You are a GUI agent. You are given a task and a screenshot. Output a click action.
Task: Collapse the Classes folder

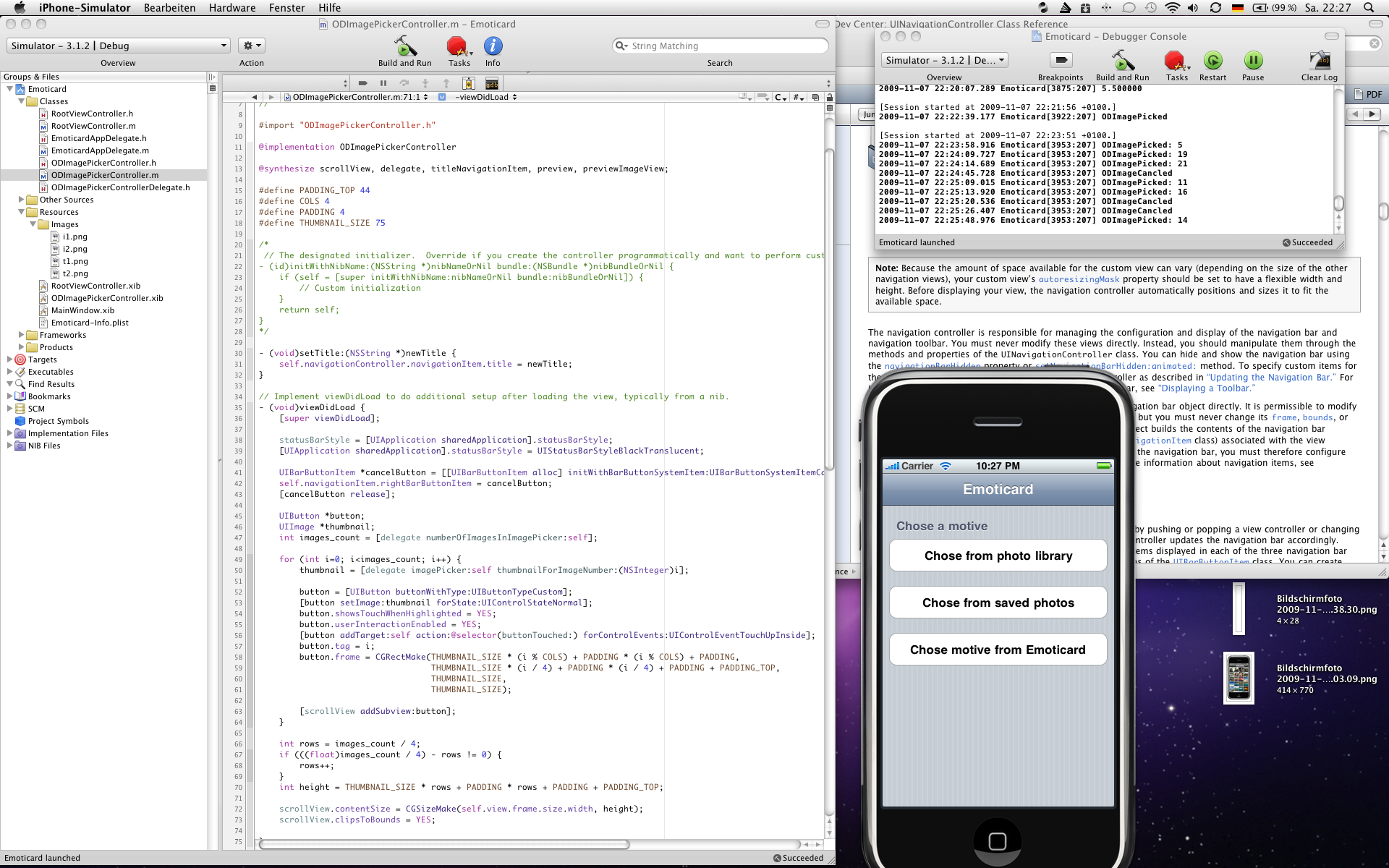[21, 101]
